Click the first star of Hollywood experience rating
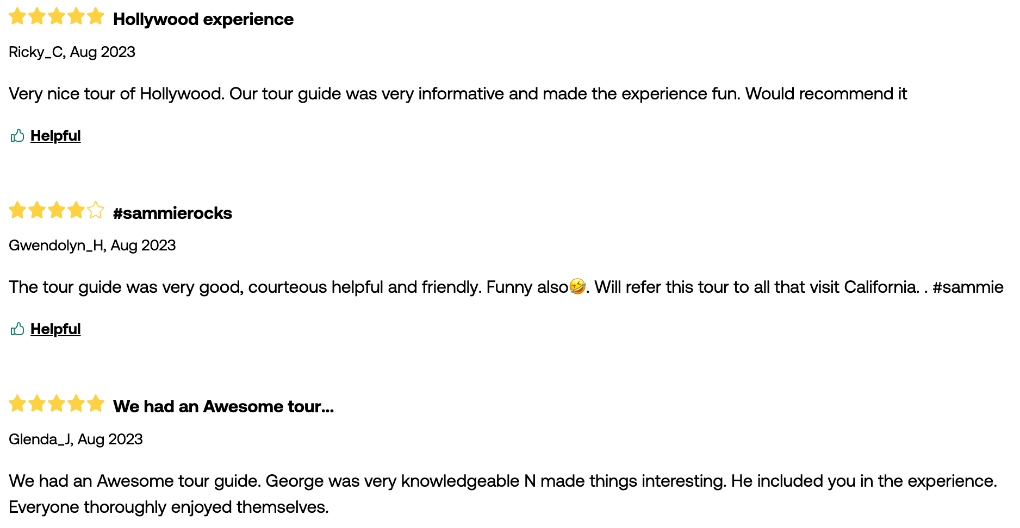 (18, 16)
